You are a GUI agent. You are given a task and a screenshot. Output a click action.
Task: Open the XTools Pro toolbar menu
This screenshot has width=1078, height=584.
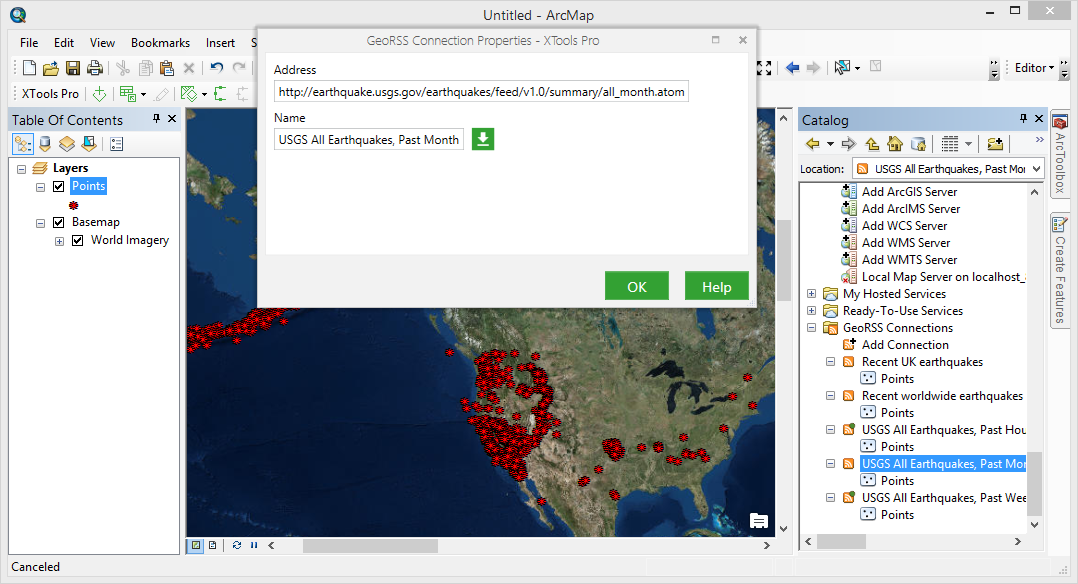(x=50, y=94)
